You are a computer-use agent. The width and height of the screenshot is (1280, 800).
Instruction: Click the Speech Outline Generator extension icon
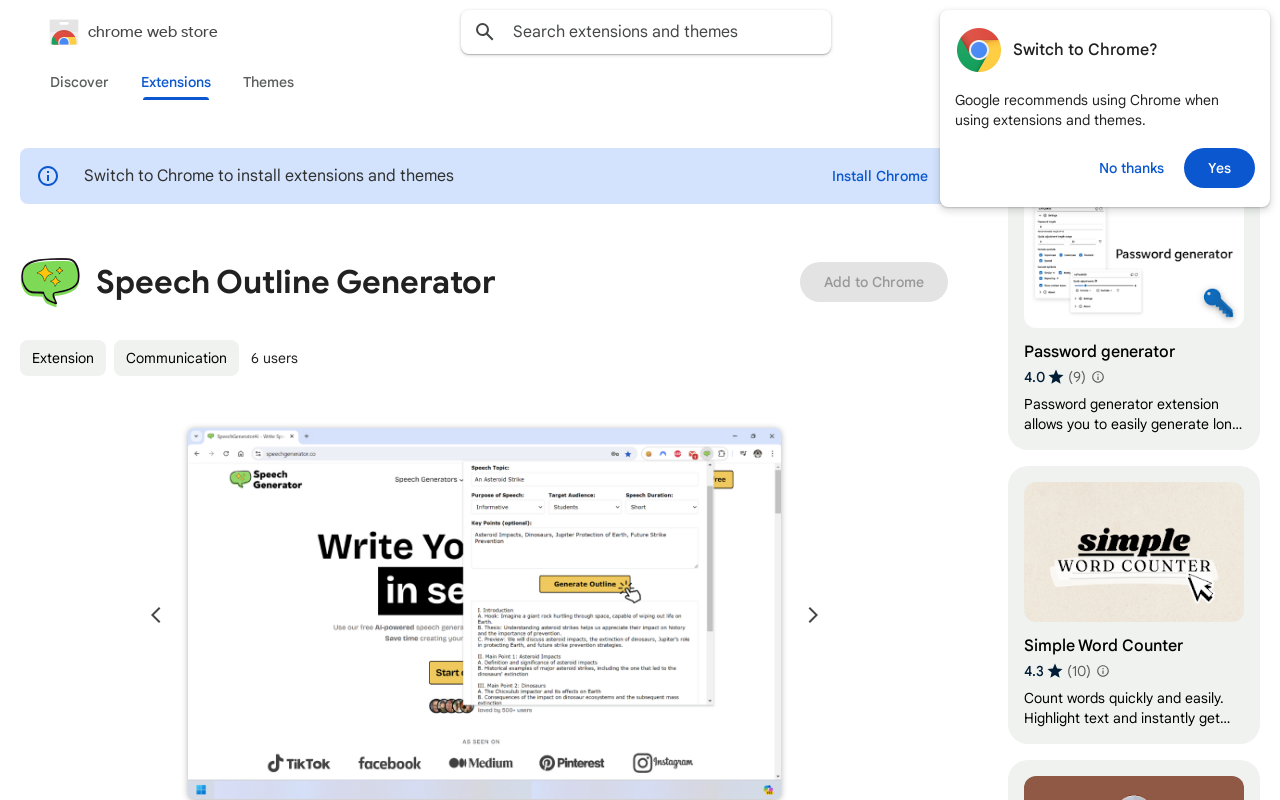pos(50,282)
